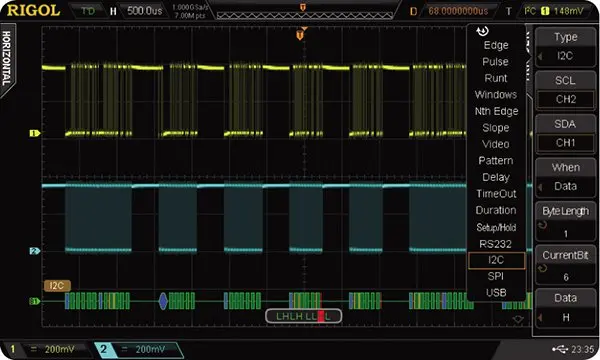Click the cyan channel 2 ground marker

[34, 251]
